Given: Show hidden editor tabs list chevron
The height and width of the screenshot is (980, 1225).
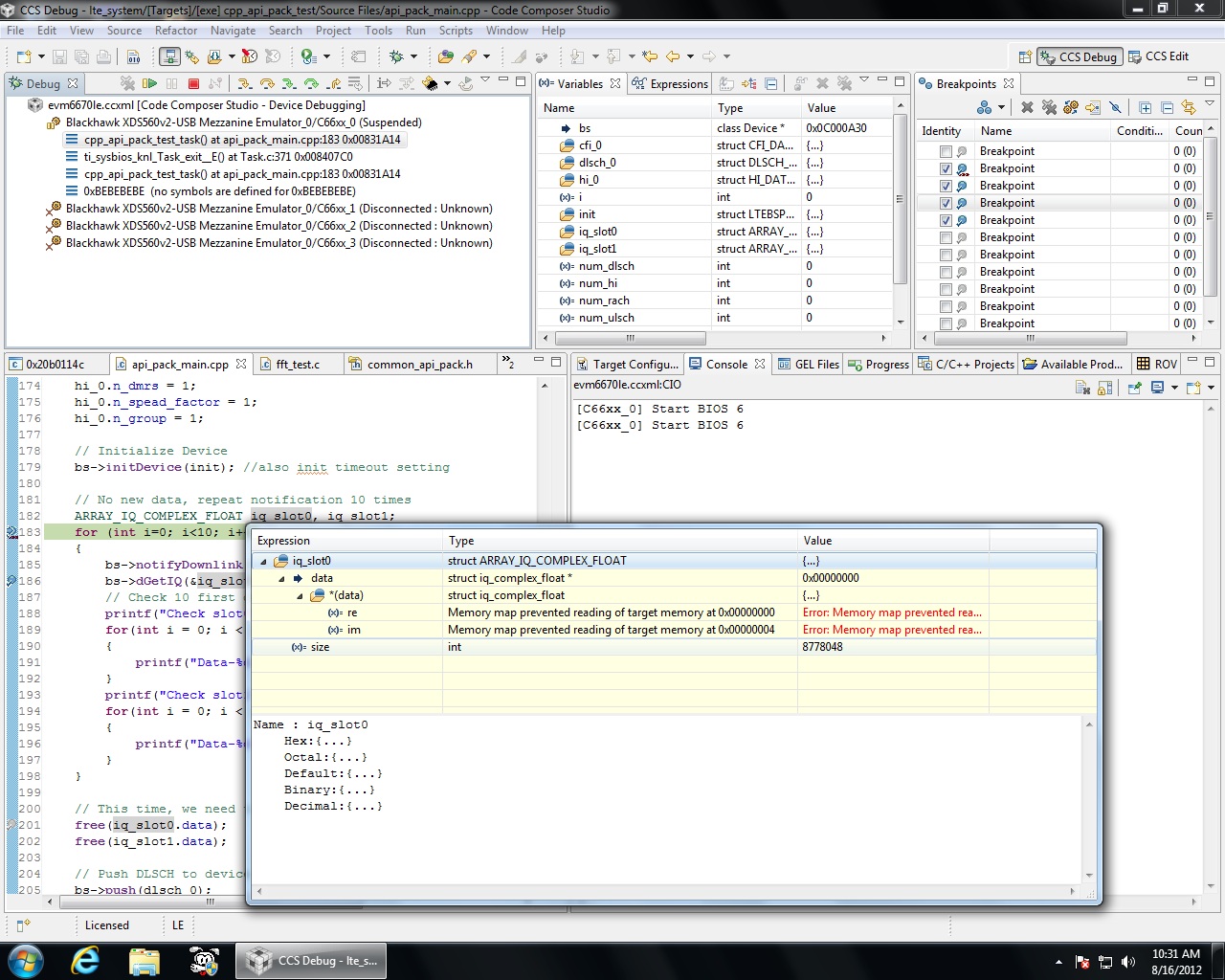Looking at the screenshot, I should click(508, 363).
